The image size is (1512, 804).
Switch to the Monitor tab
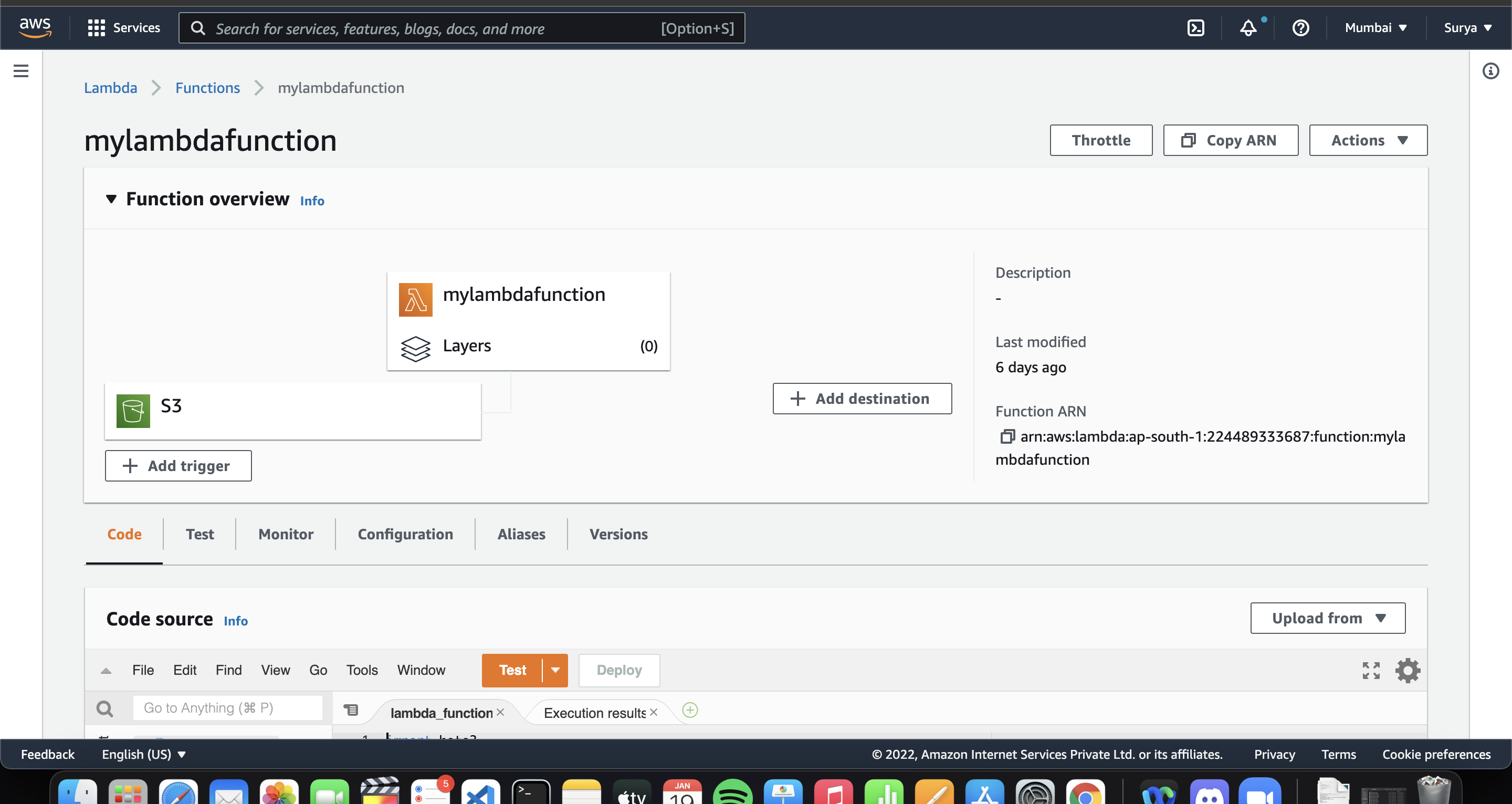pos(286,534)
